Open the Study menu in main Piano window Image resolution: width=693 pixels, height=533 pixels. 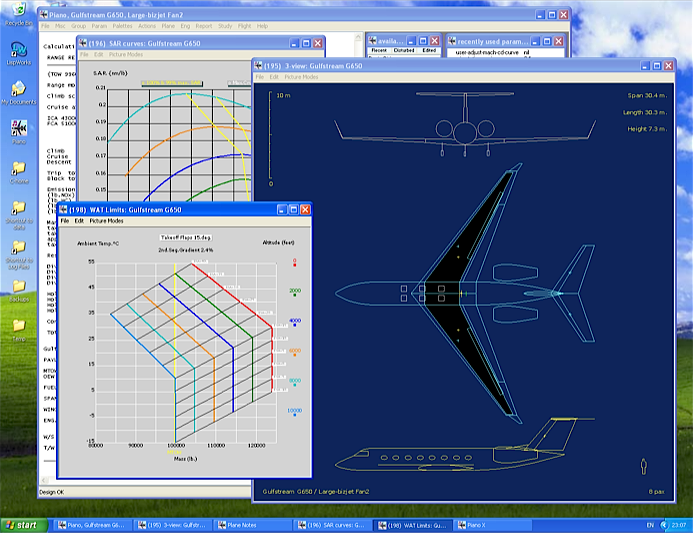(225, 26)
